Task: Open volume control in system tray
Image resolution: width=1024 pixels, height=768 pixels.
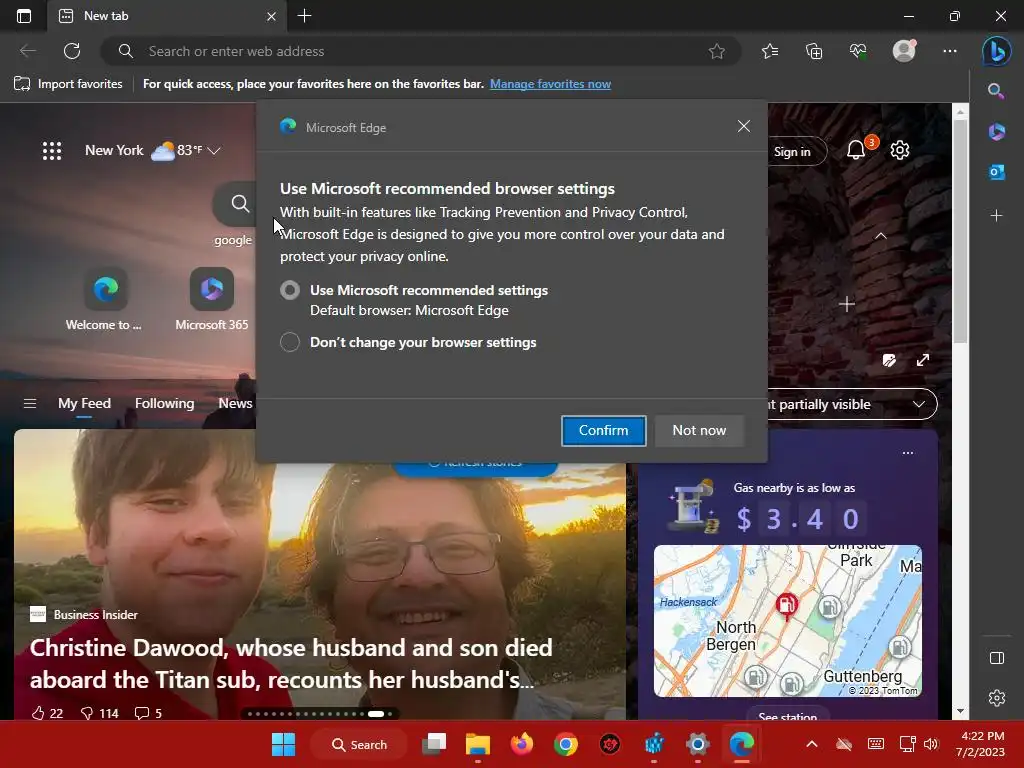Action: (931, 744)
